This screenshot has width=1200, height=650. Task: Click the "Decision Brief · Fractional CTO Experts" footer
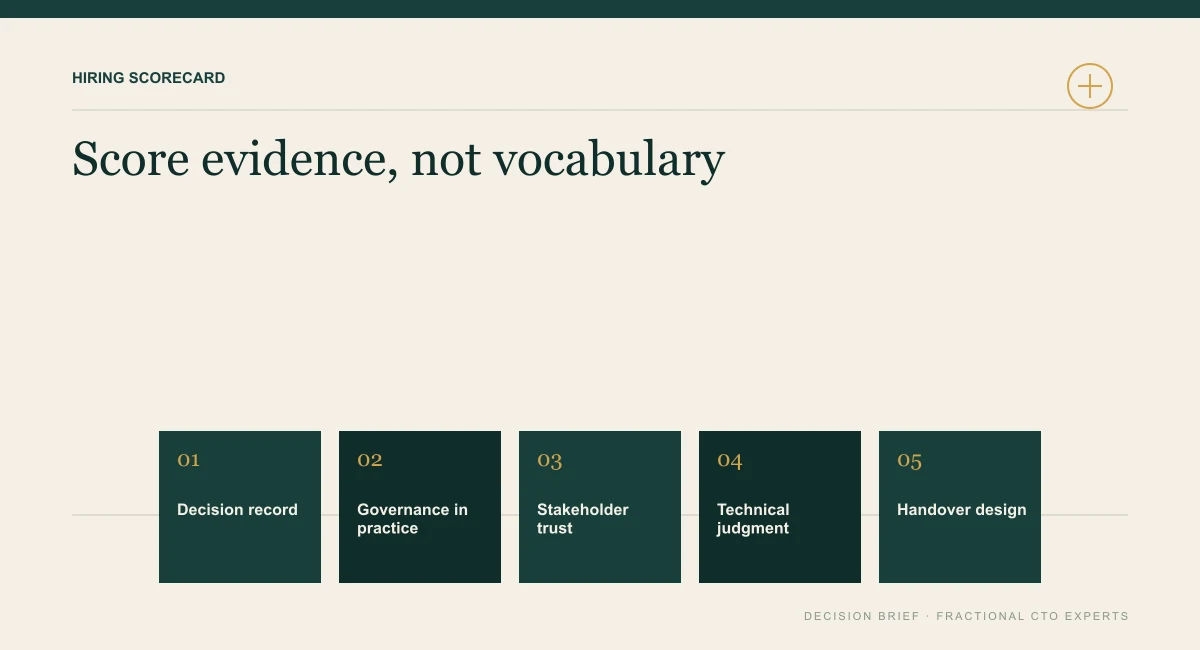[966, 616]
